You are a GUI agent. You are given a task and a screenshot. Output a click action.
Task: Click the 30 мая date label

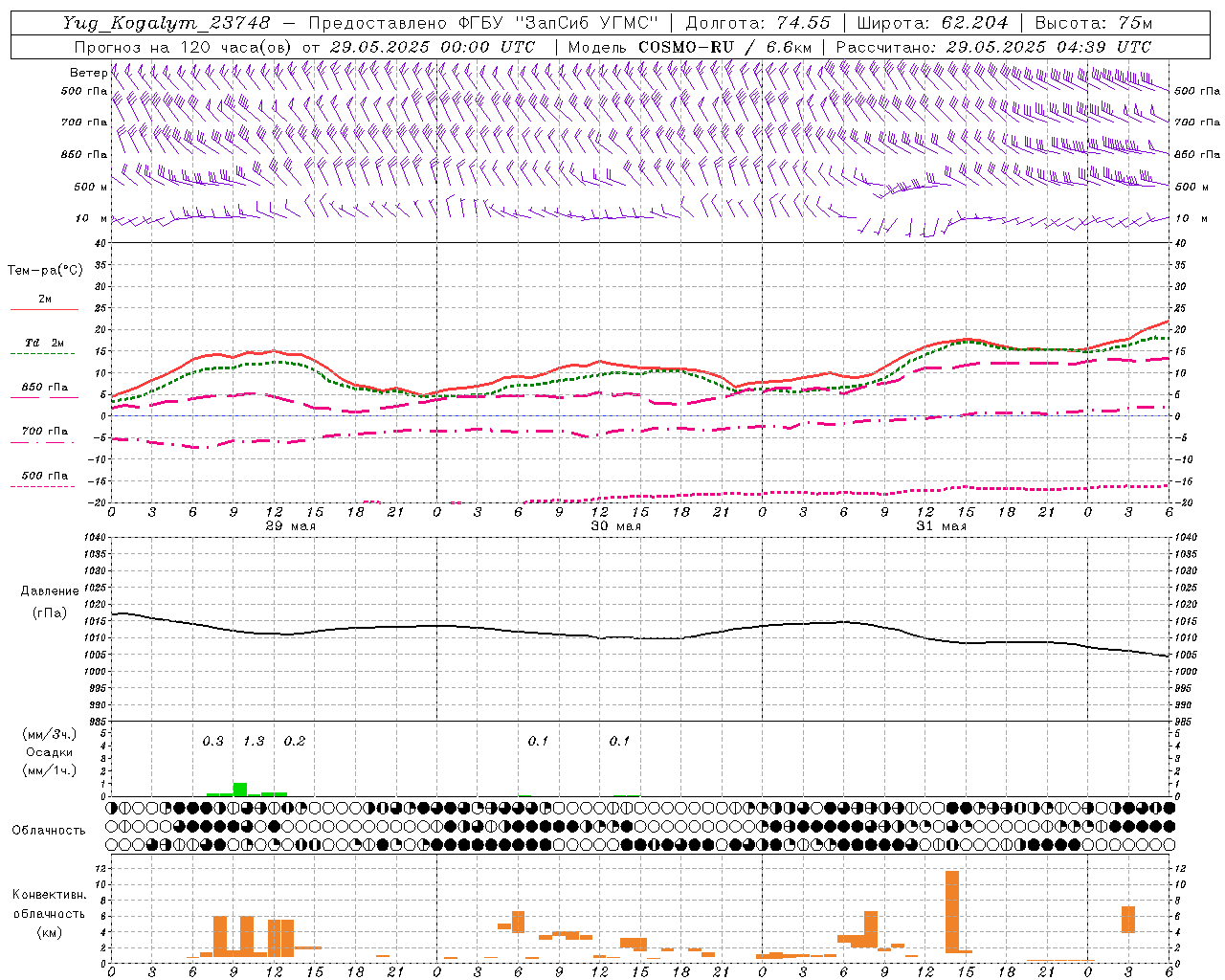615,526
